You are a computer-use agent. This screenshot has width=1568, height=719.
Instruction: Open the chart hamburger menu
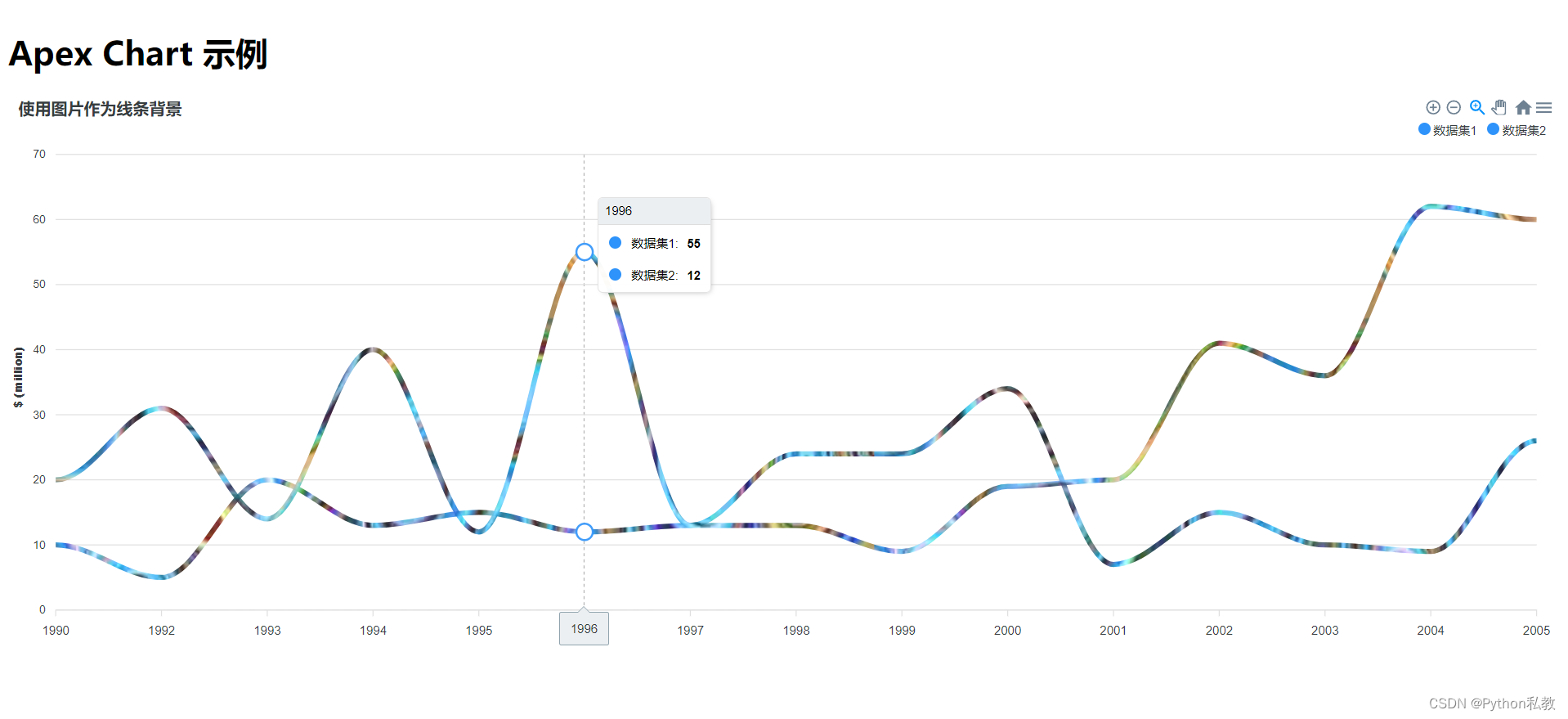tap(1543, 107)
